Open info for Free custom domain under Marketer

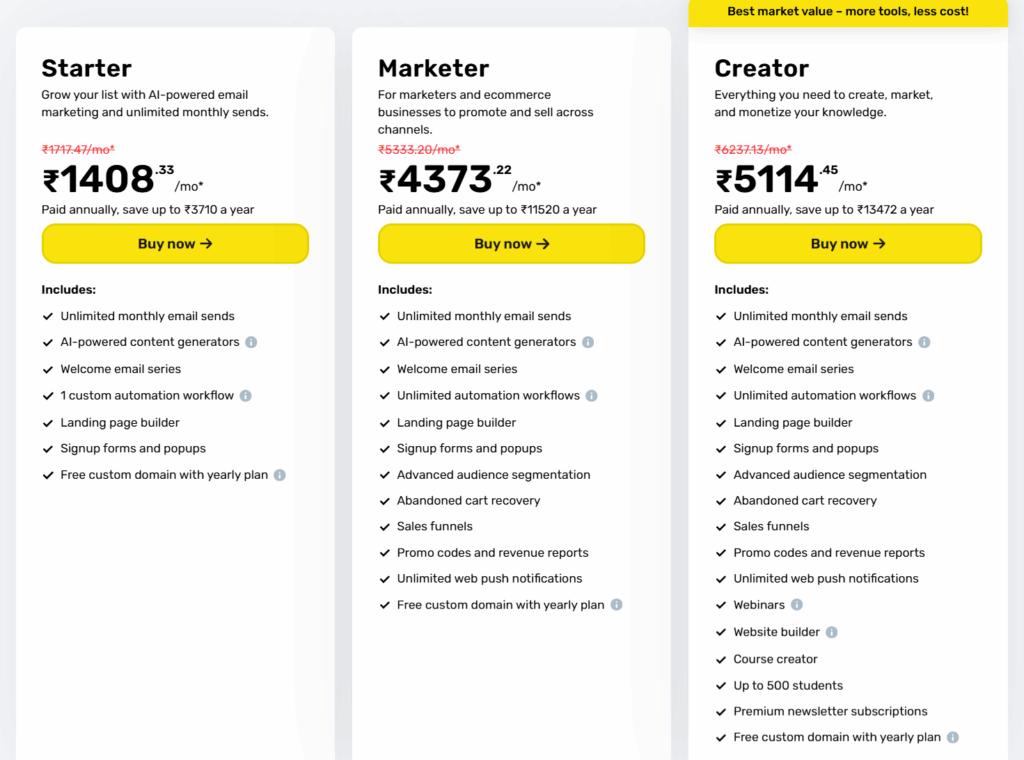click(x=617, y=605)
